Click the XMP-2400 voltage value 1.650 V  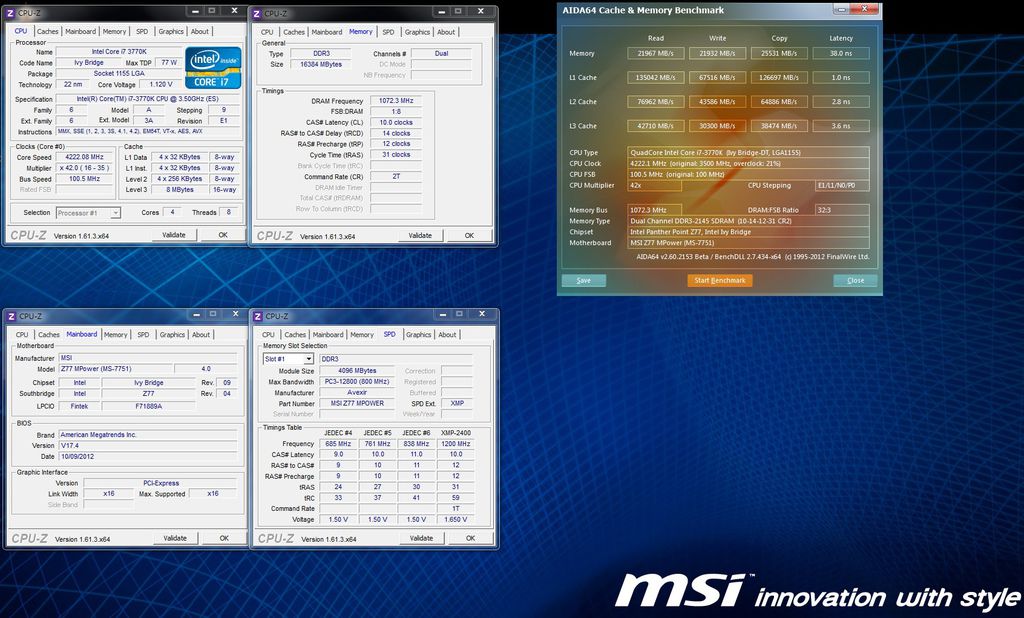(x=455, y=519)
